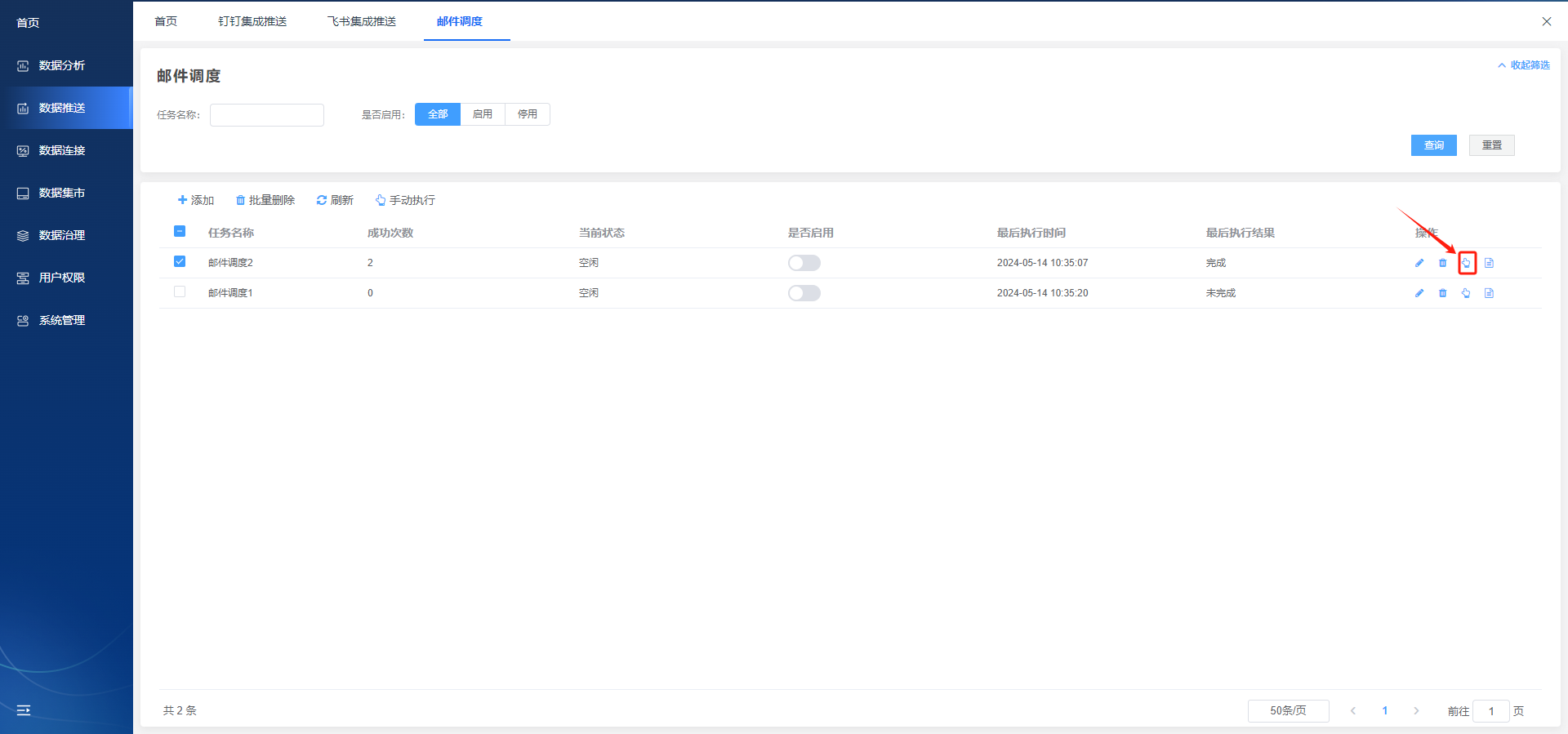Focus the 任务名称 input field

(267, 115)
